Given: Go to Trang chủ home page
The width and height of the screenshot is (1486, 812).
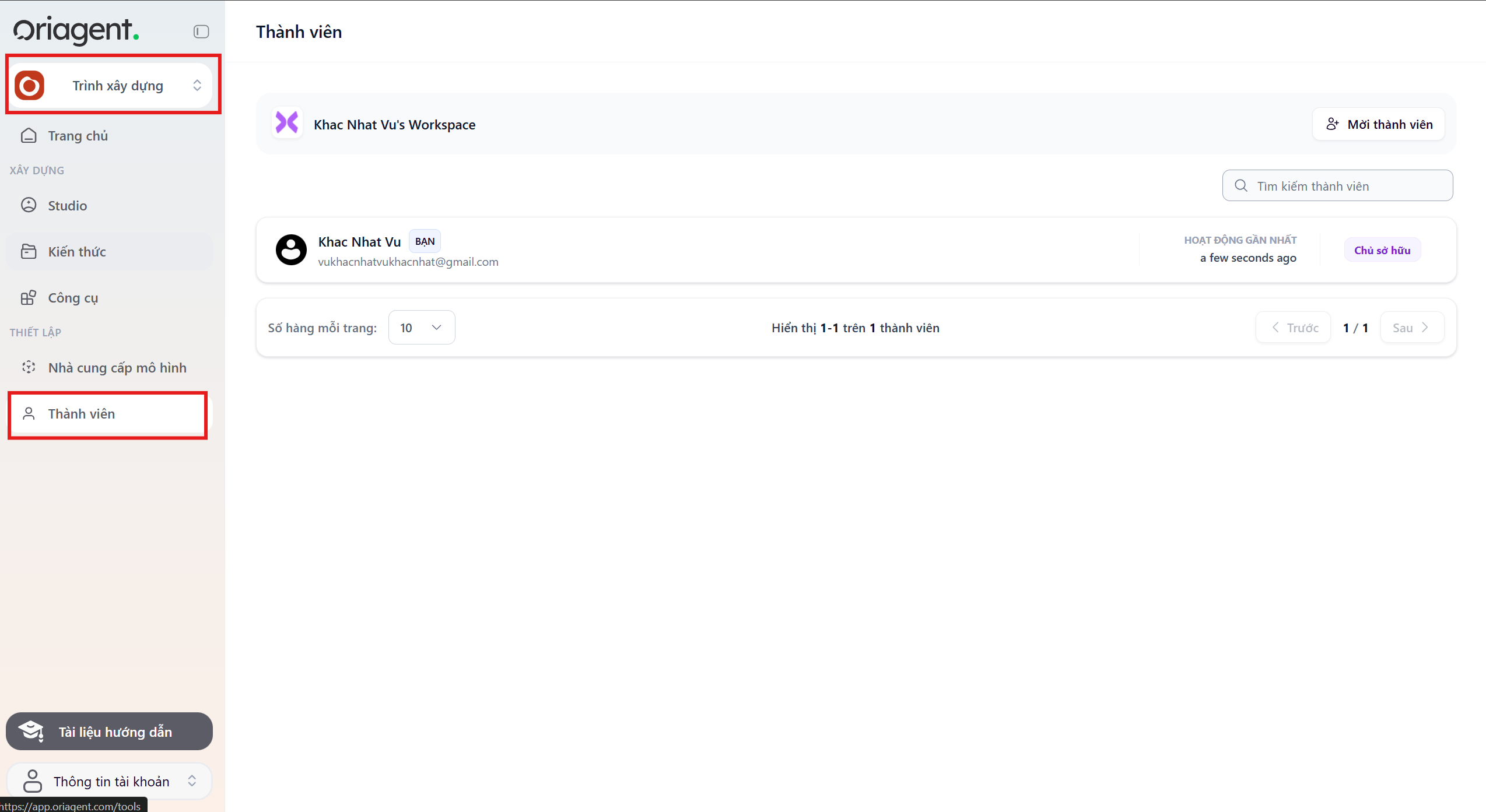Looking at the screenshot, I should (x=78, y=136).
